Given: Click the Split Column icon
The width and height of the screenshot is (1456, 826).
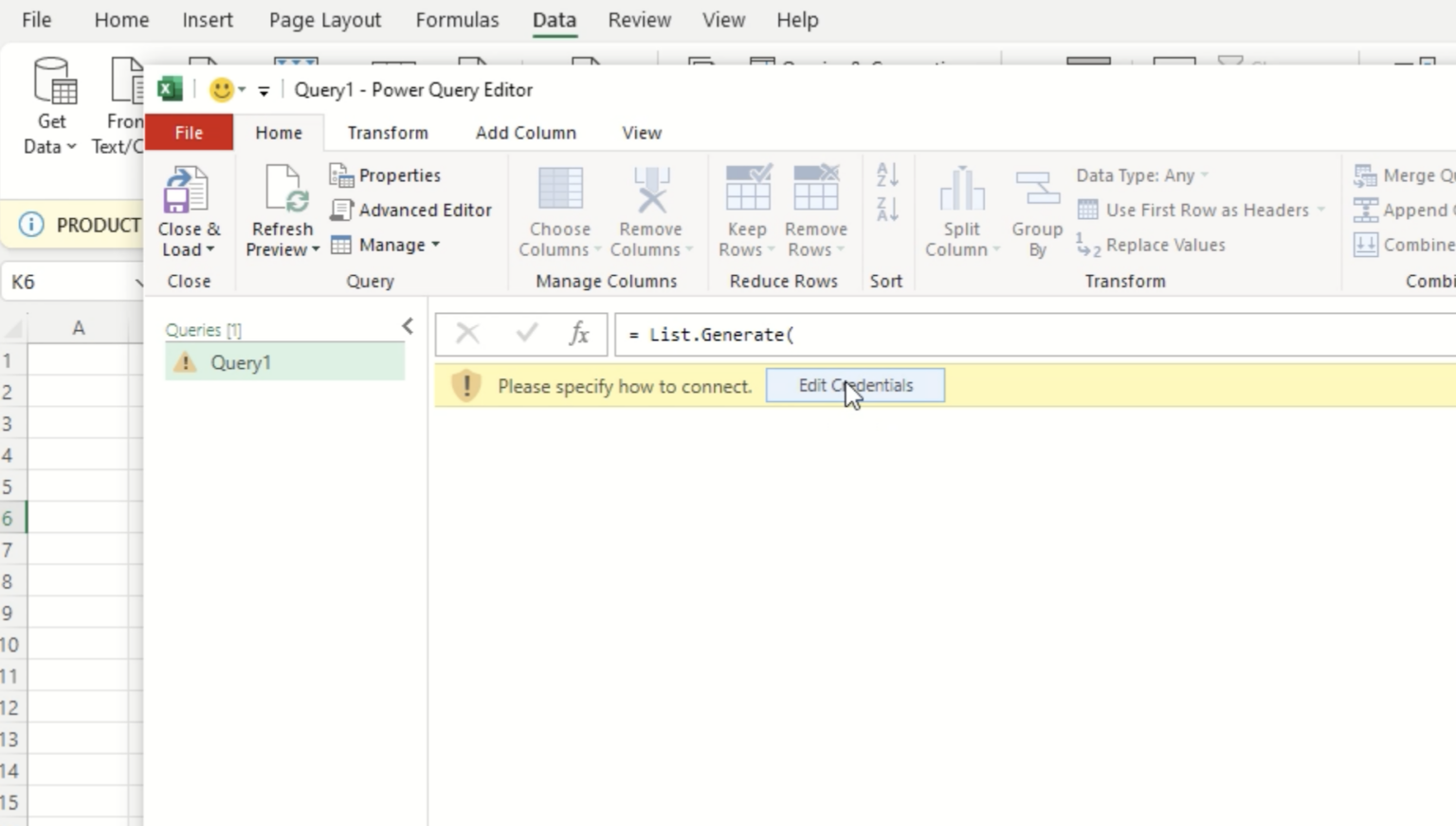Looking at the screenshot, I should pyautogui.click(x=960, y=190).
